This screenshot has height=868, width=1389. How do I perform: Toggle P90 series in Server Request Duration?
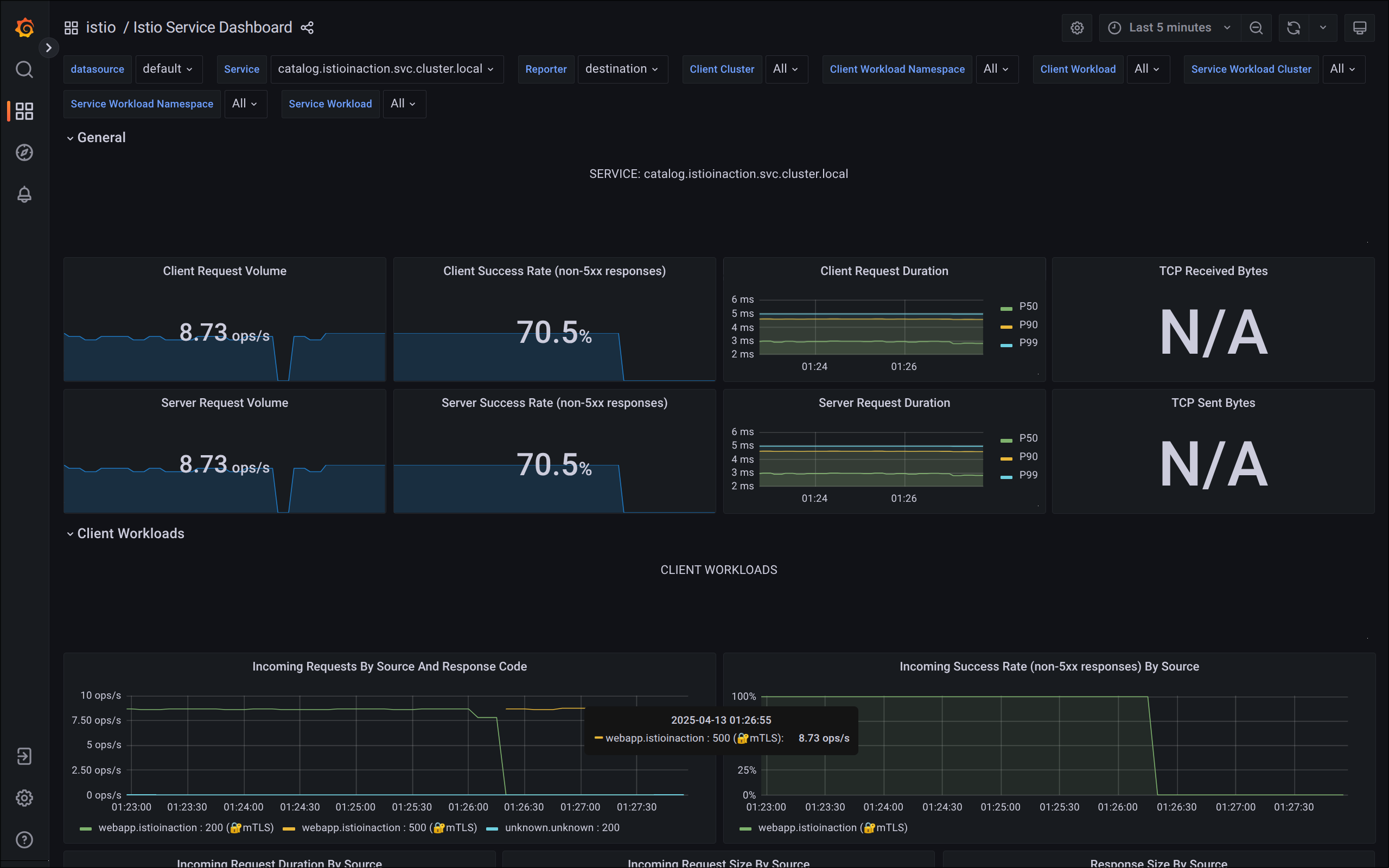pyautogui.click(x=1028, y=457)
